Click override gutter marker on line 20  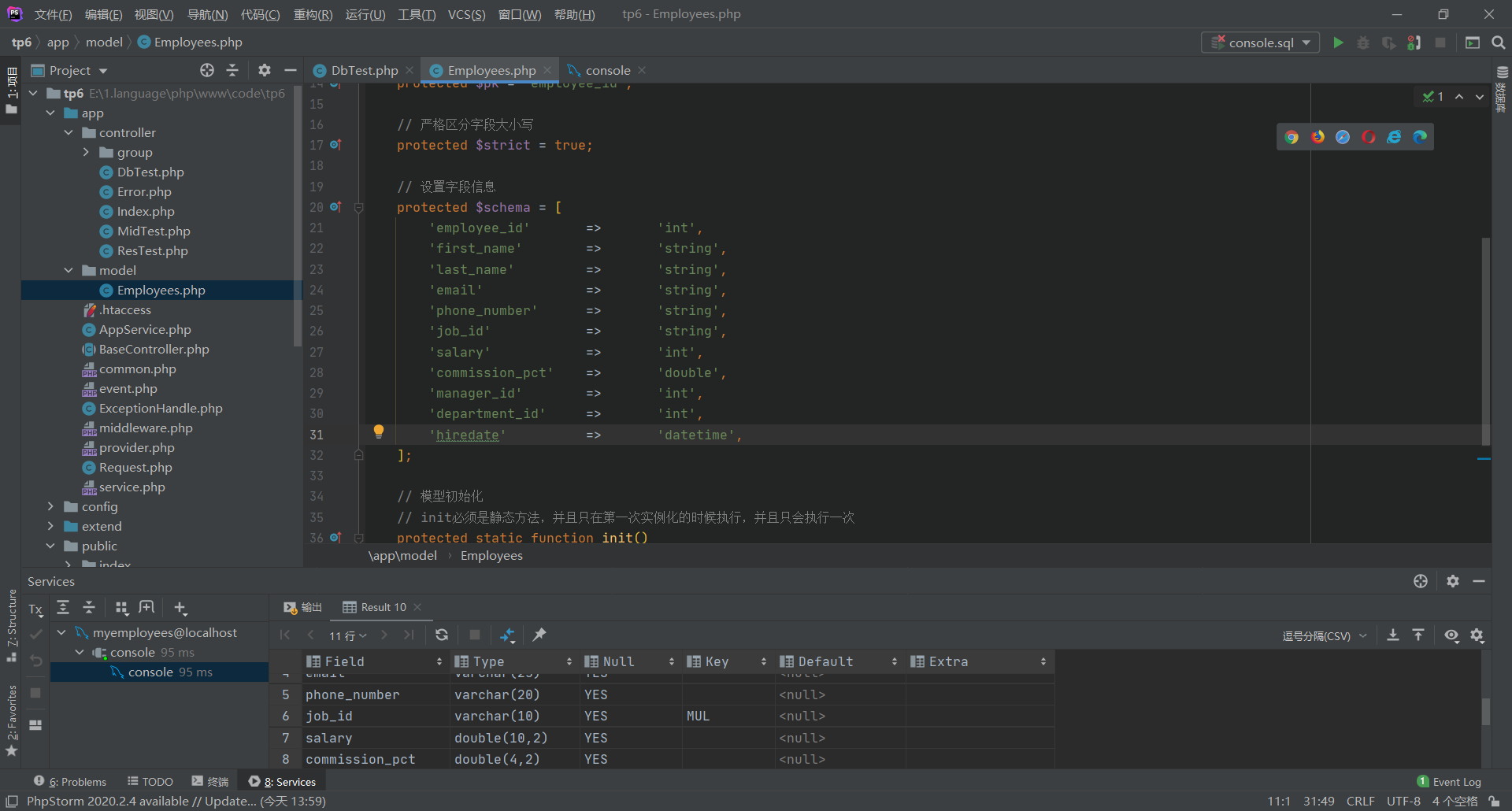[x=335, y=207]
